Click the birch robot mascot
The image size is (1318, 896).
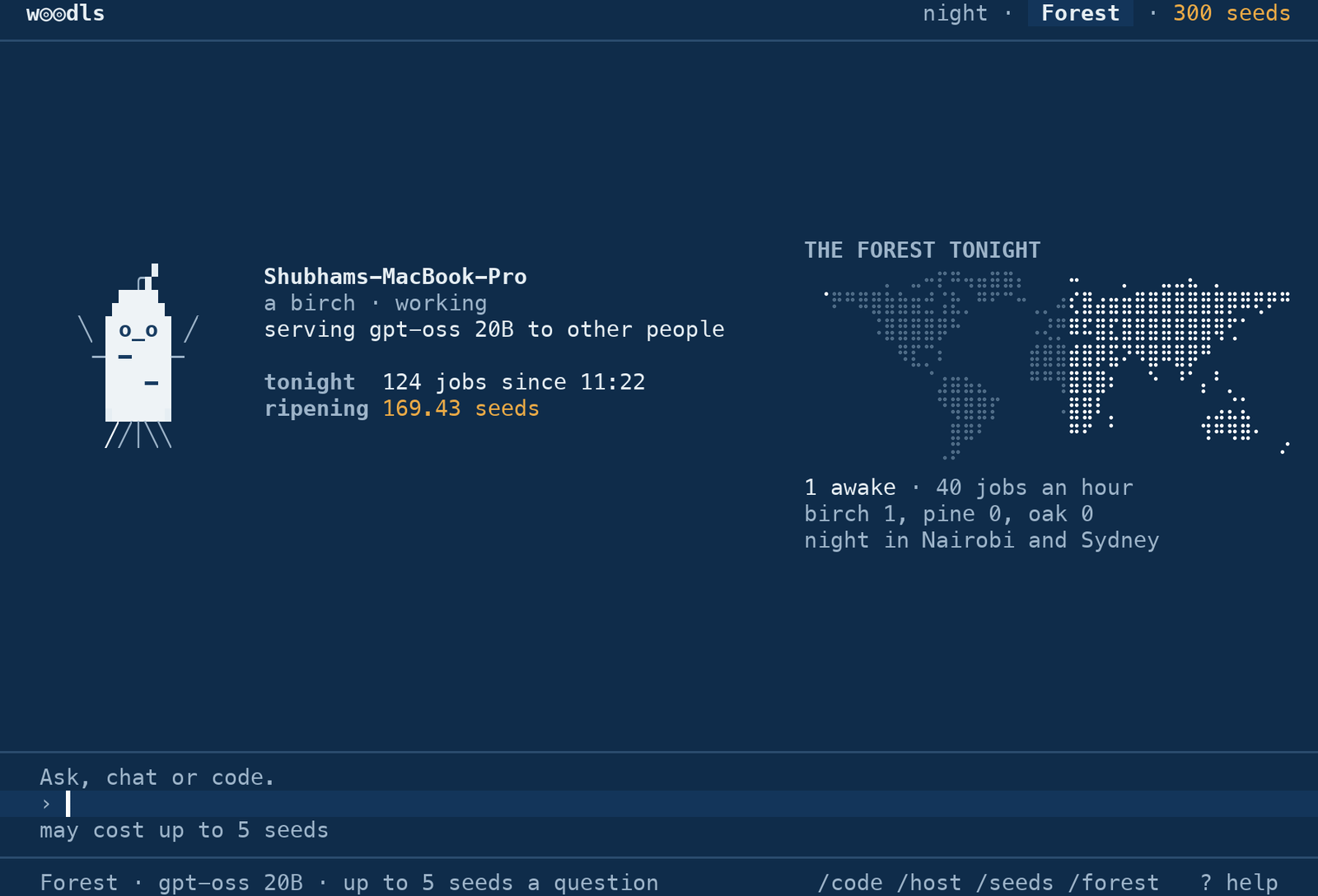click(138, 356)
